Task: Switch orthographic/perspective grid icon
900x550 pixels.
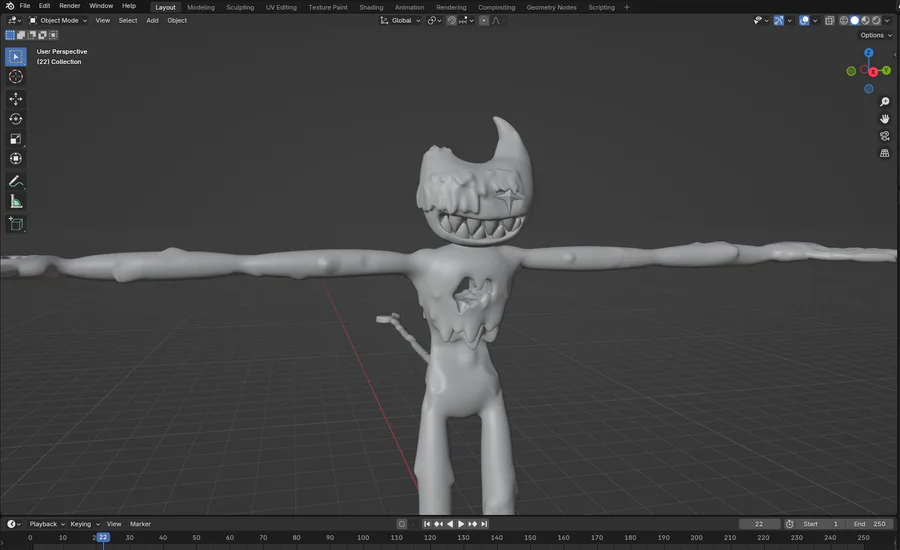Action: (x=885, y=153)
